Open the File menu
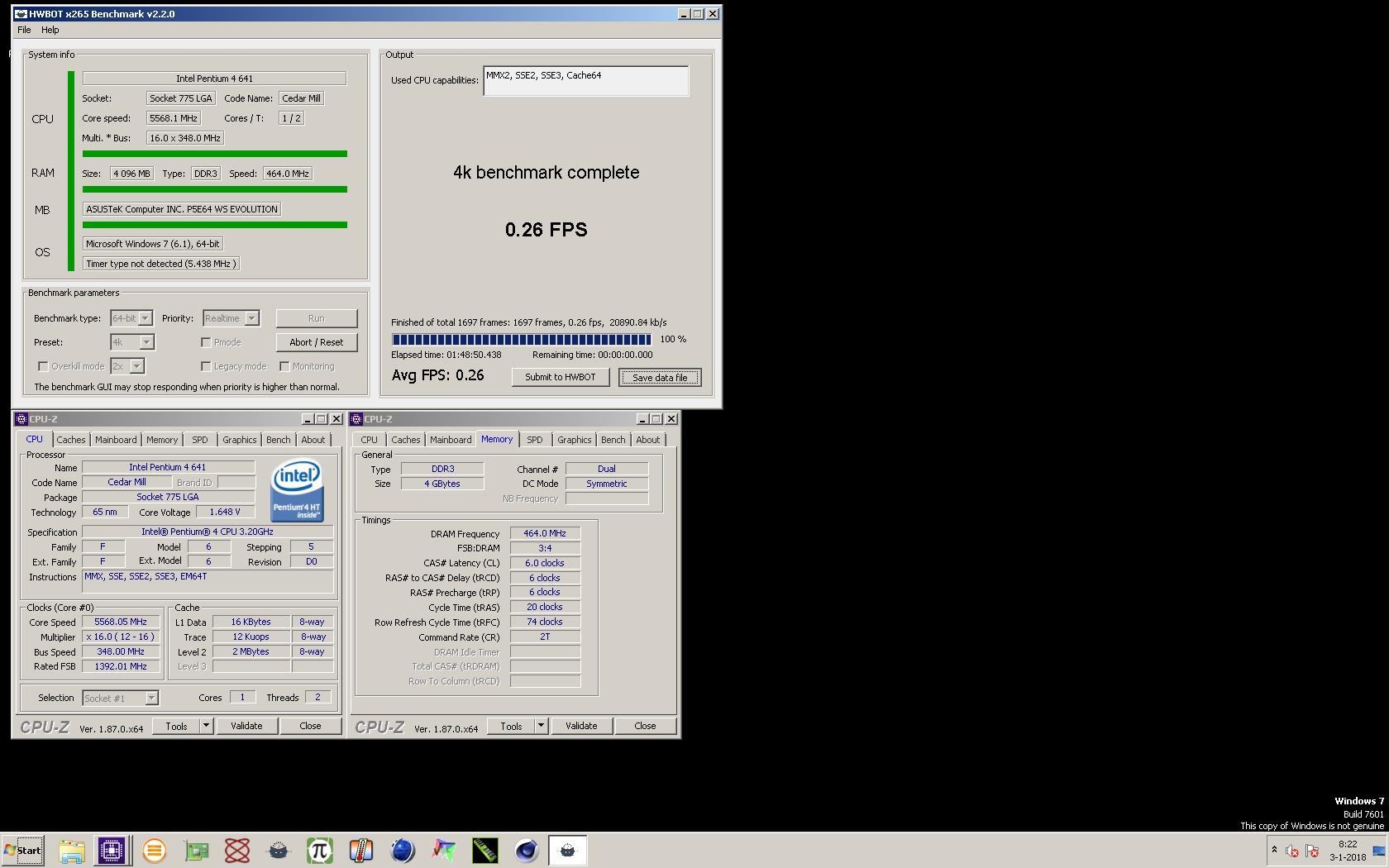1389x868 pixels. click(24, 30)
